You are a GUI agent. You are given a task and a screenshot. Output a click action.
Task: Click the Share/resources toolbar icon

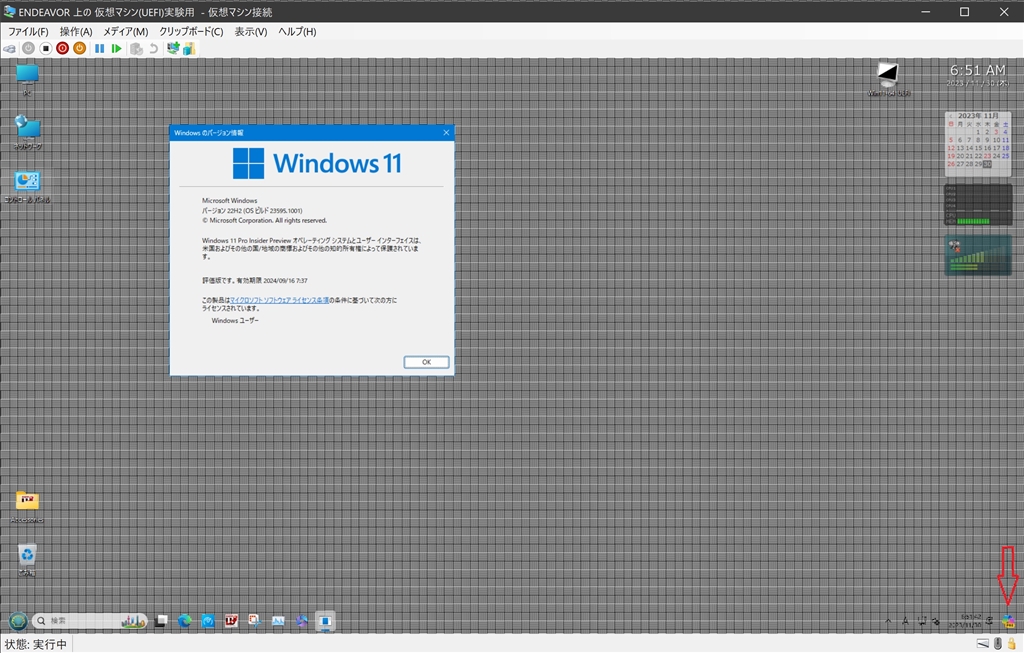coord(189,48)
